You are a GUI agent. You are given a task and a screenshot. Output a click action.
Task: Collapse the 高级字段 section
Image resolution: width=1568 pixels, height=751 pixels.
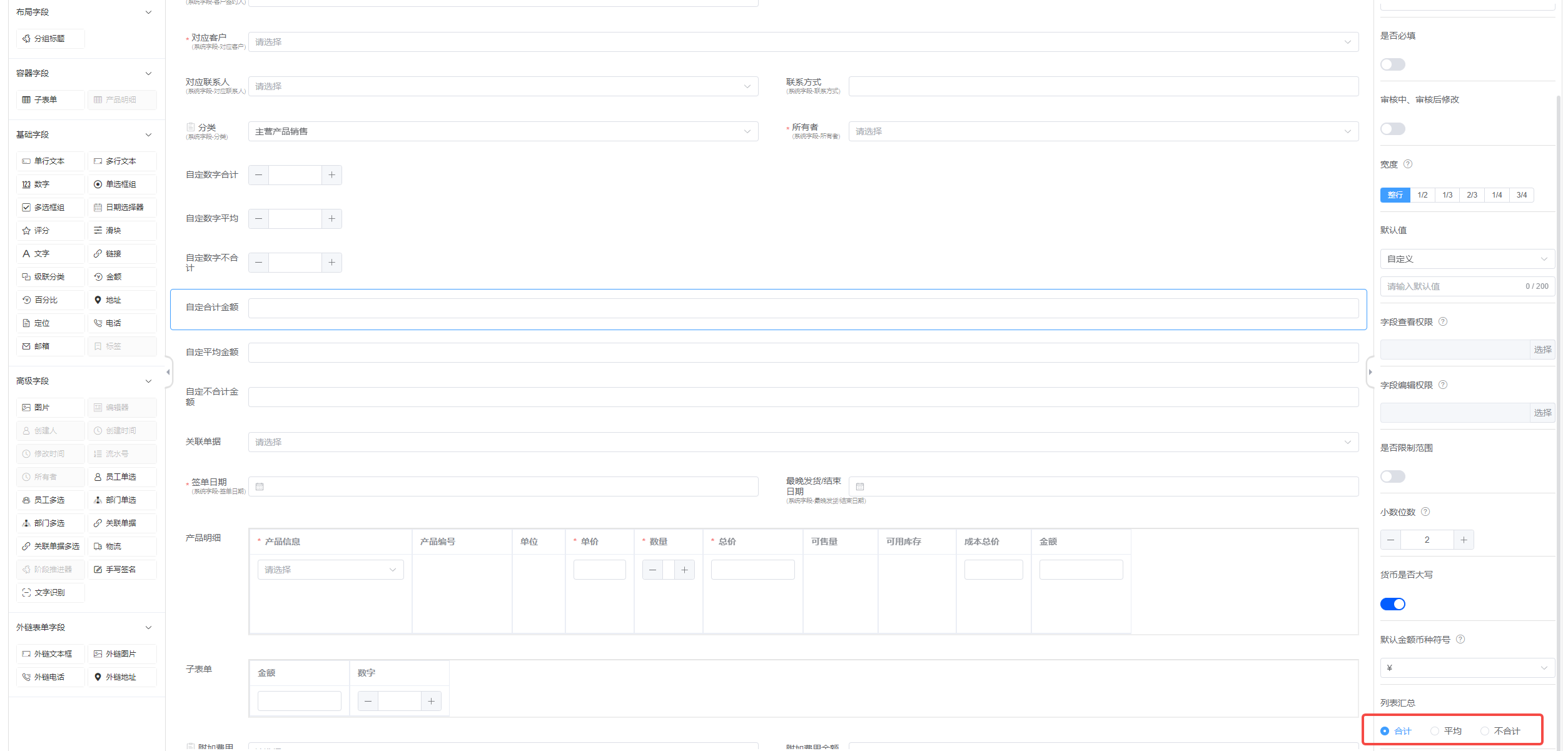point(148,381)
